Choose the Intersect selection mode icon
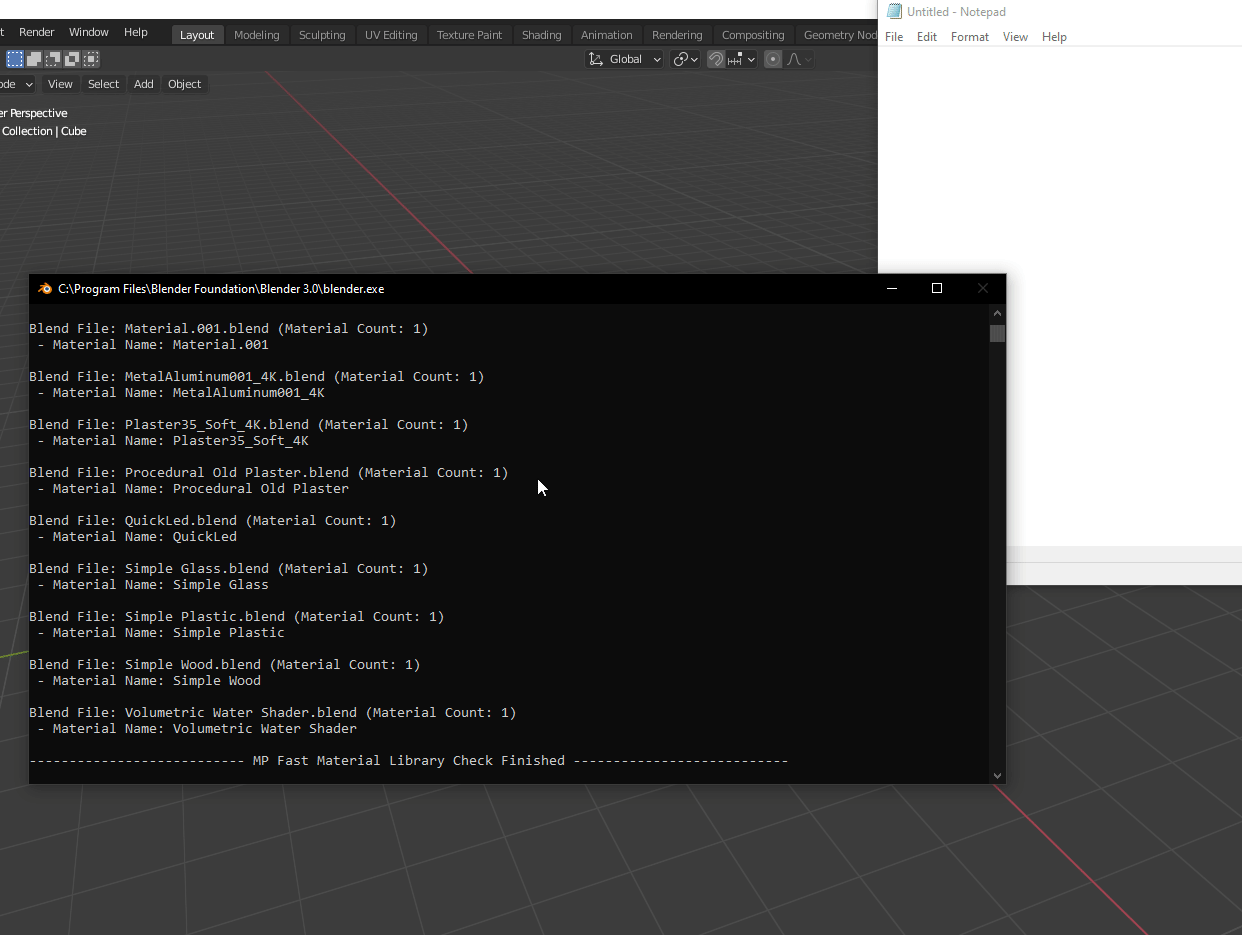Screen dimensions: 1242x935 point(91,59)
